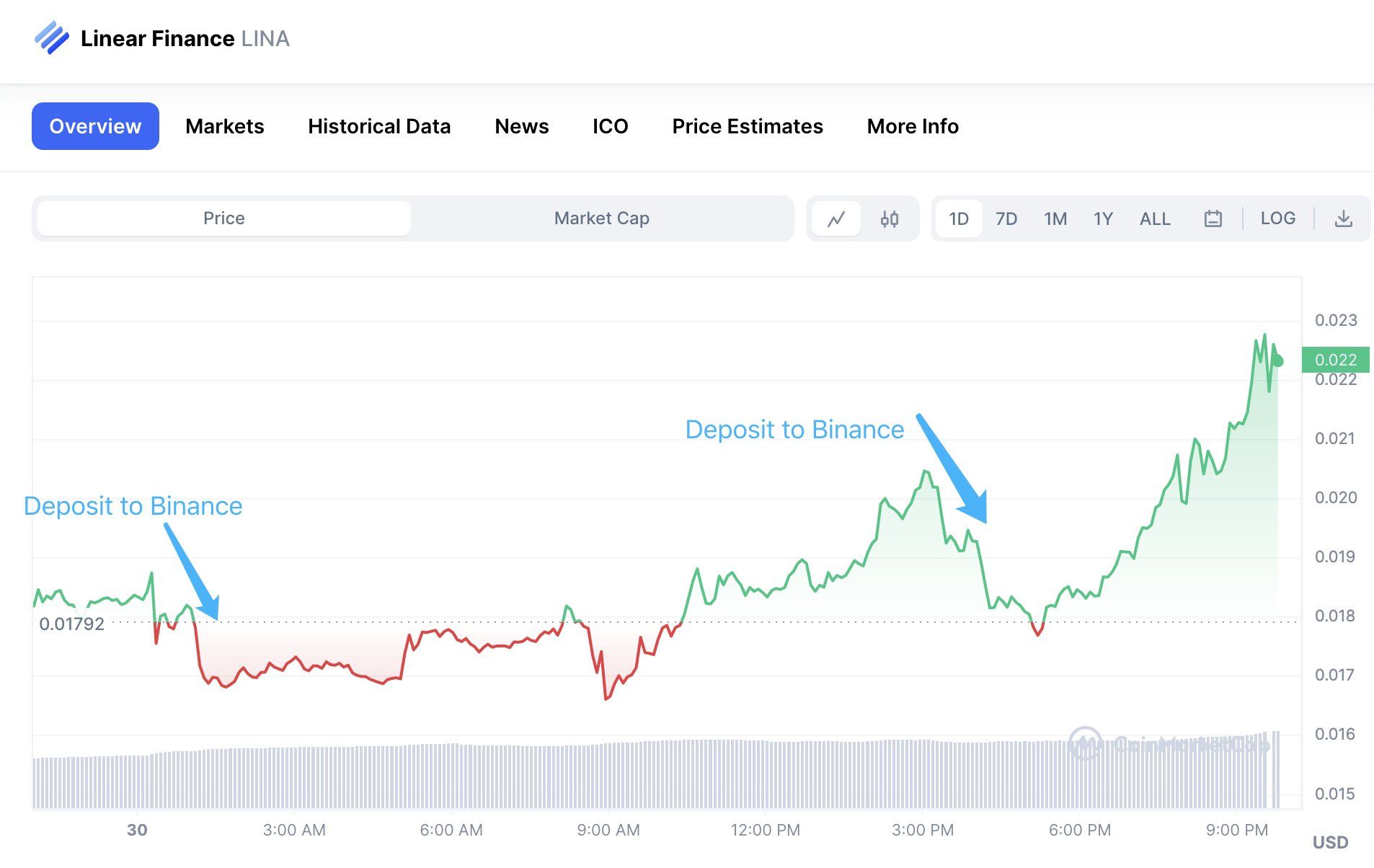Open the Historical Data tab

[379, 126]
